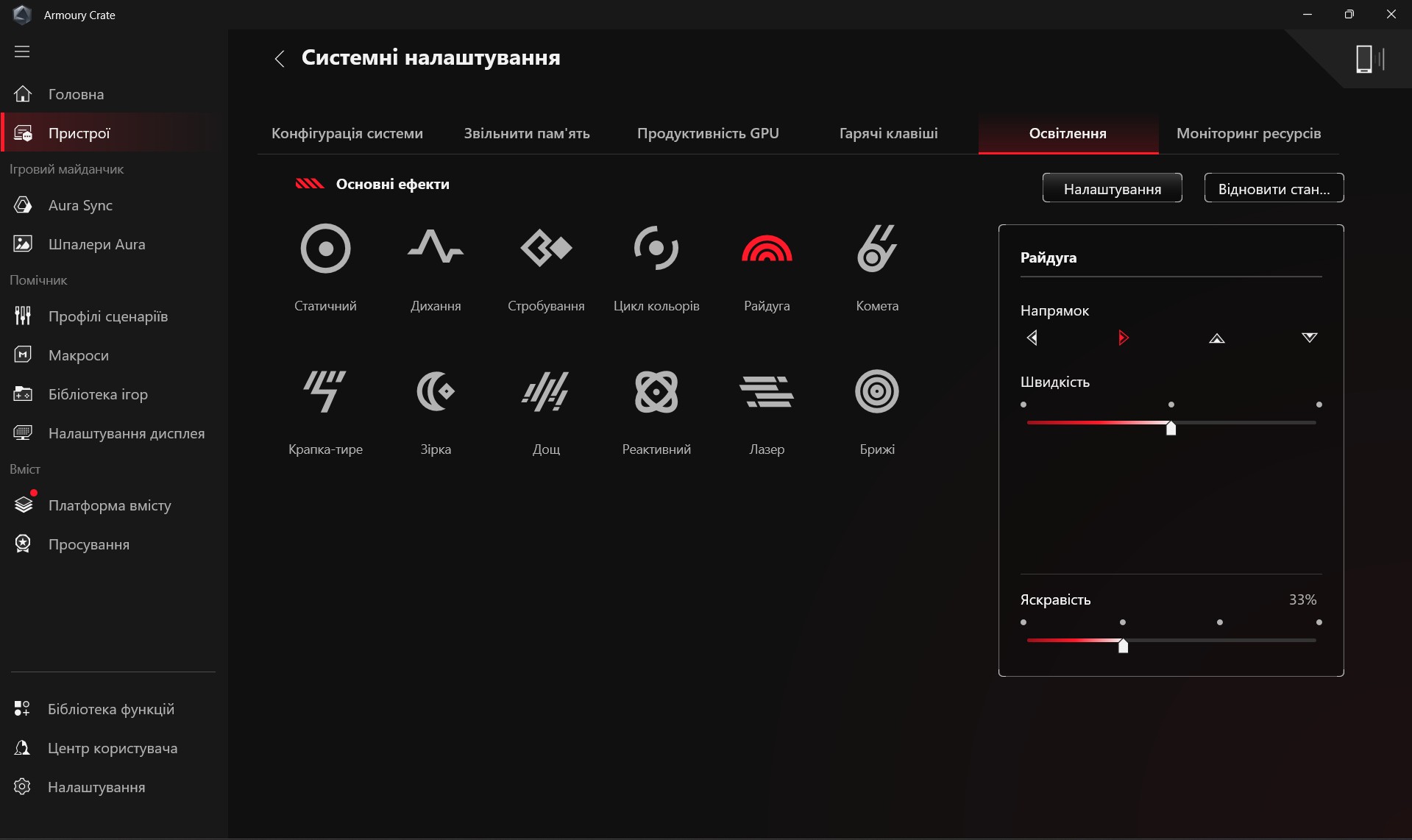Click the Налаштування button above the Райдуга panel
The width and height of the screenshot is (1412, 840).
(1112, 188)
